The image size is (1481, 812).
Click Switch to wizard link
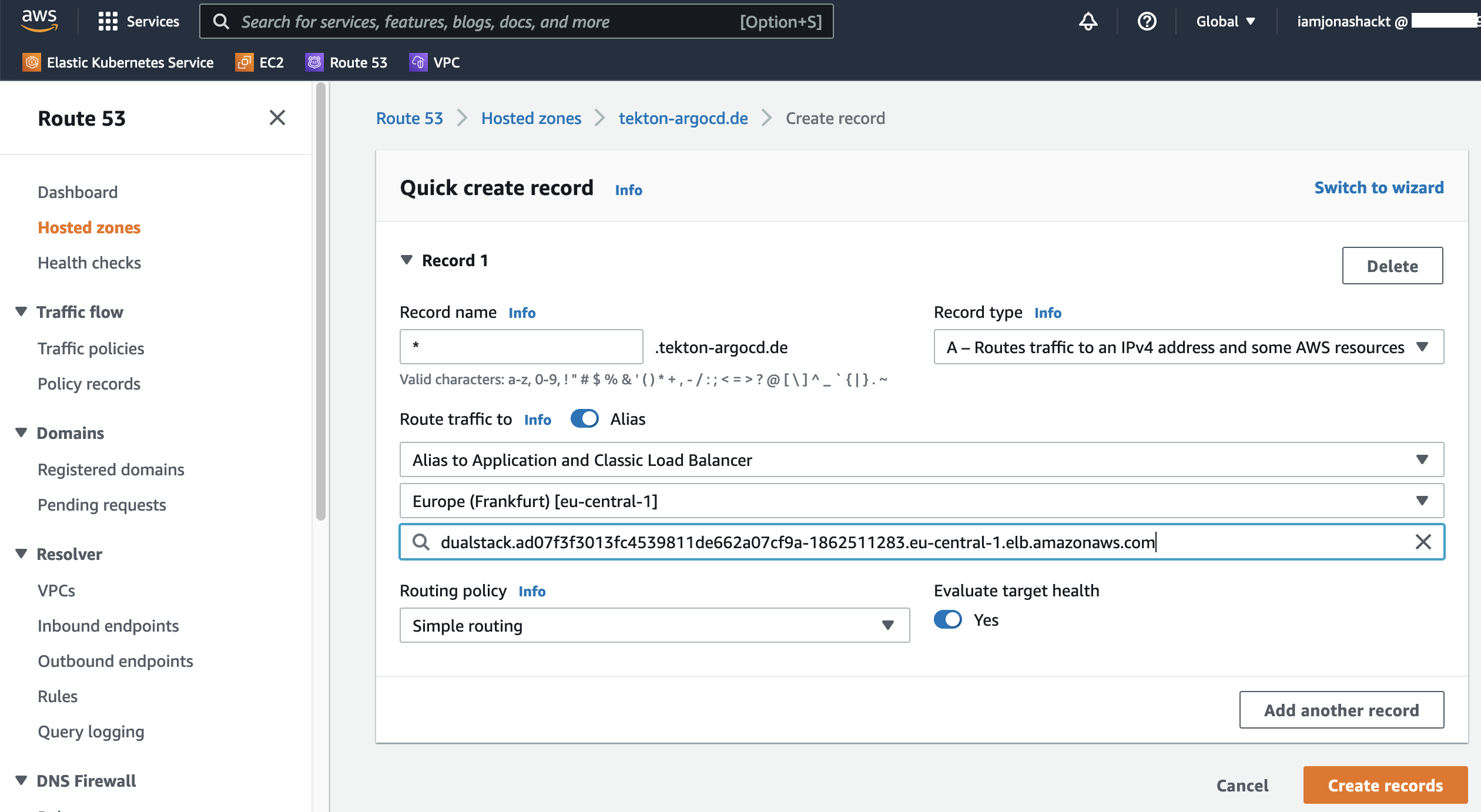click(x=1379, y=187)
